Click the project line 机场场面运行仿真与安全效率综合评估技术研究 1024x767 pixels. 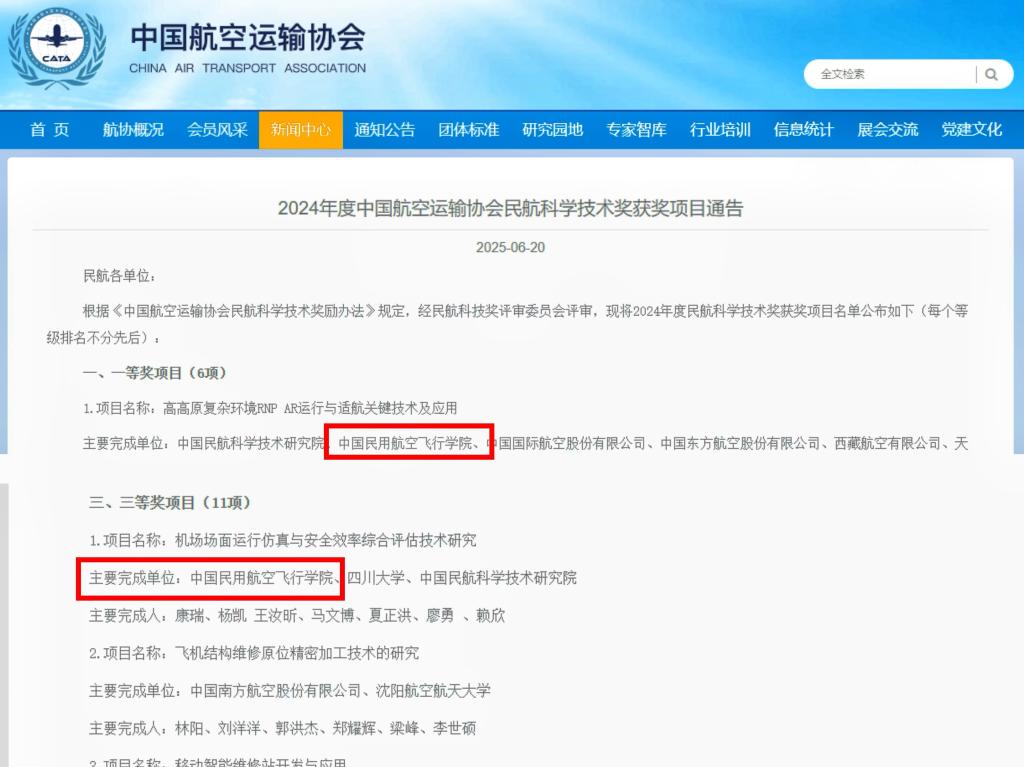pyautogui.click(x=283, y=540)
